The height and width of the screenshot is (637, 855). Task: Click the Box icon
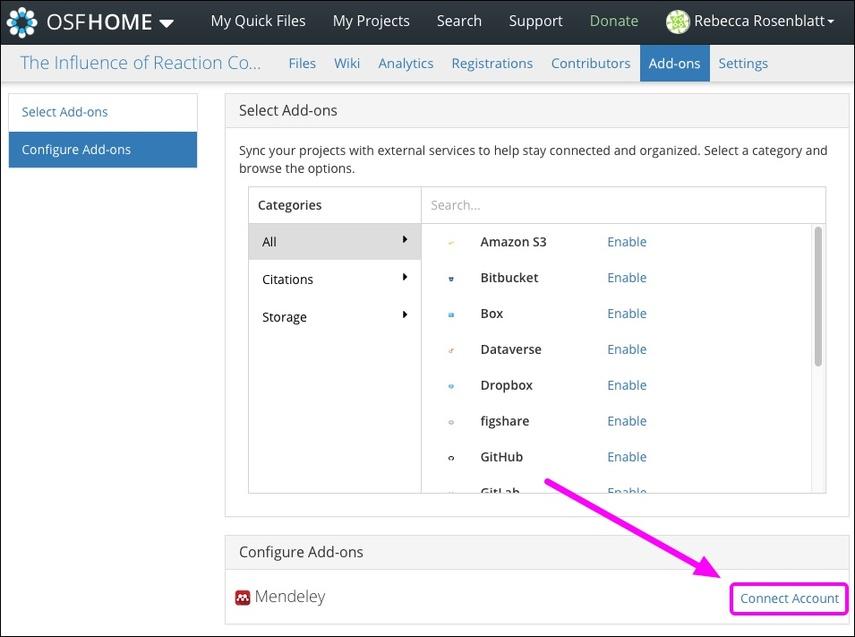tap(451, 315)
